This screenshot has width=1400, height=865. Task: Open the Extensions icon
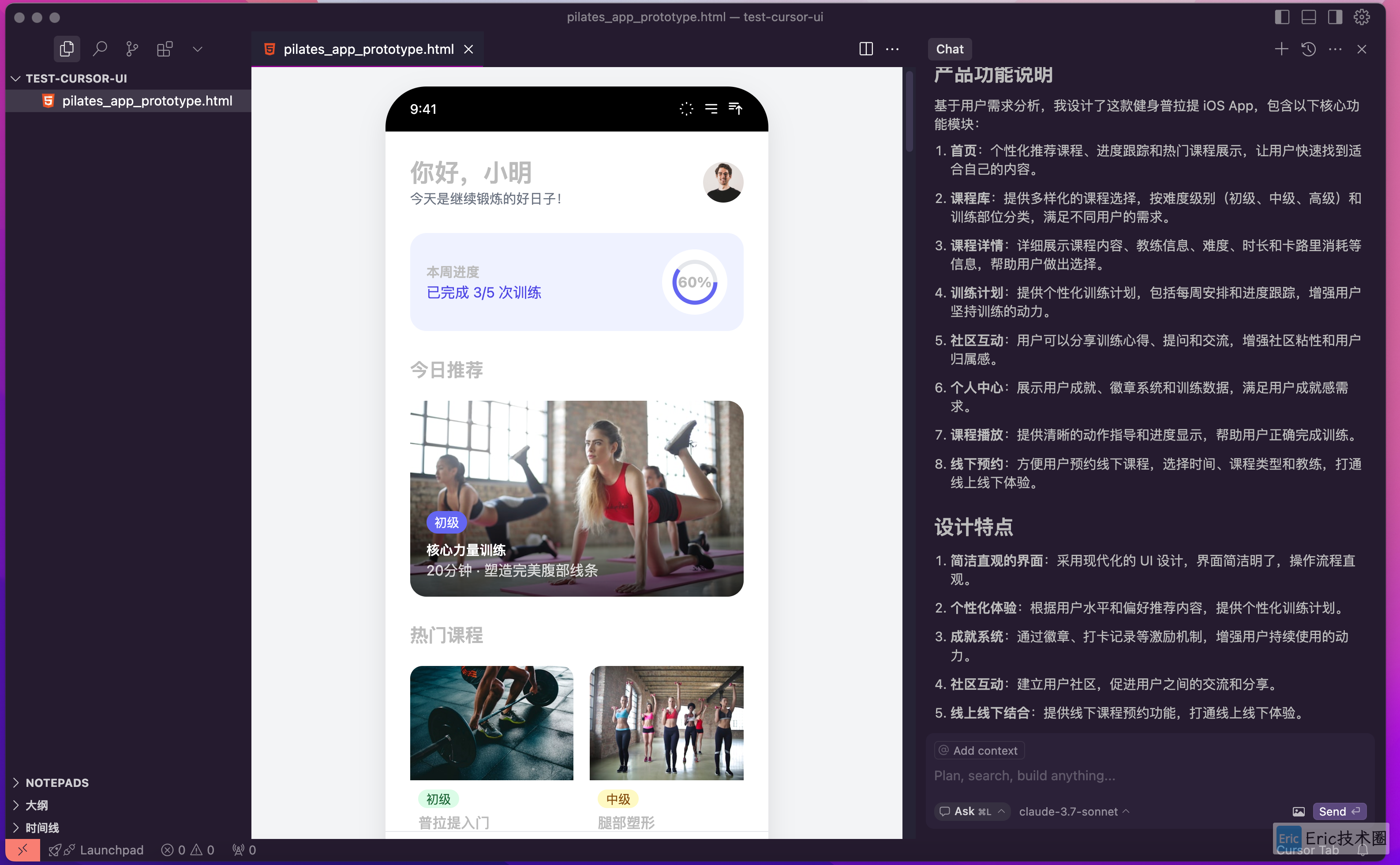pyautogui.click(x=165, y=49)
